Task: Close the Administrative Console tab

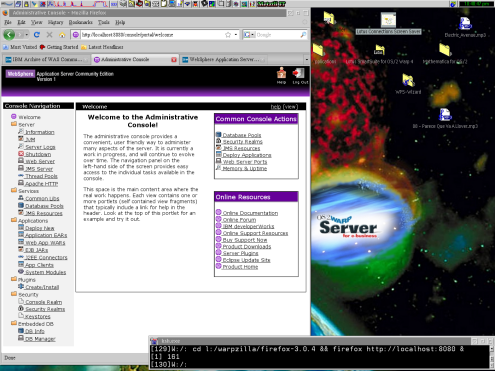Action: click(x=174, y=60)
